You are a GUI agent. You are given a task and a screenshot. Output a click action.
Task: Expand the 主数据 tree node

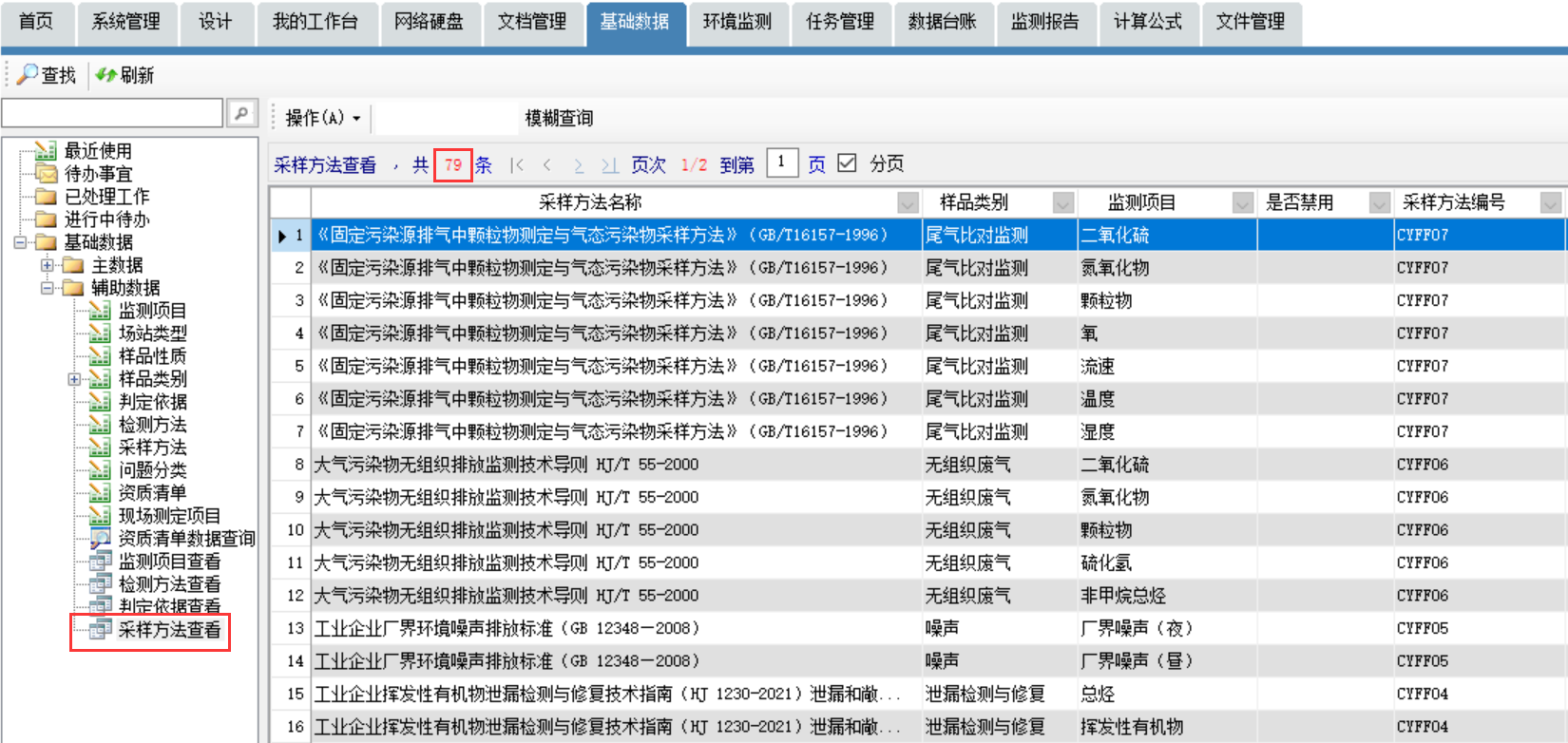pyautogui.click(x=47, y=265)
